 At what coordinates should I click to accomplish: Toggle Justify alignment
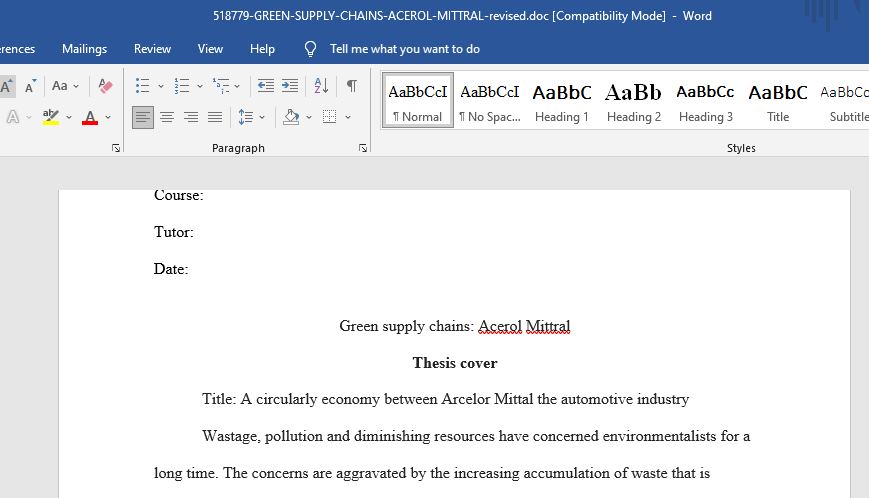[215, 117]
